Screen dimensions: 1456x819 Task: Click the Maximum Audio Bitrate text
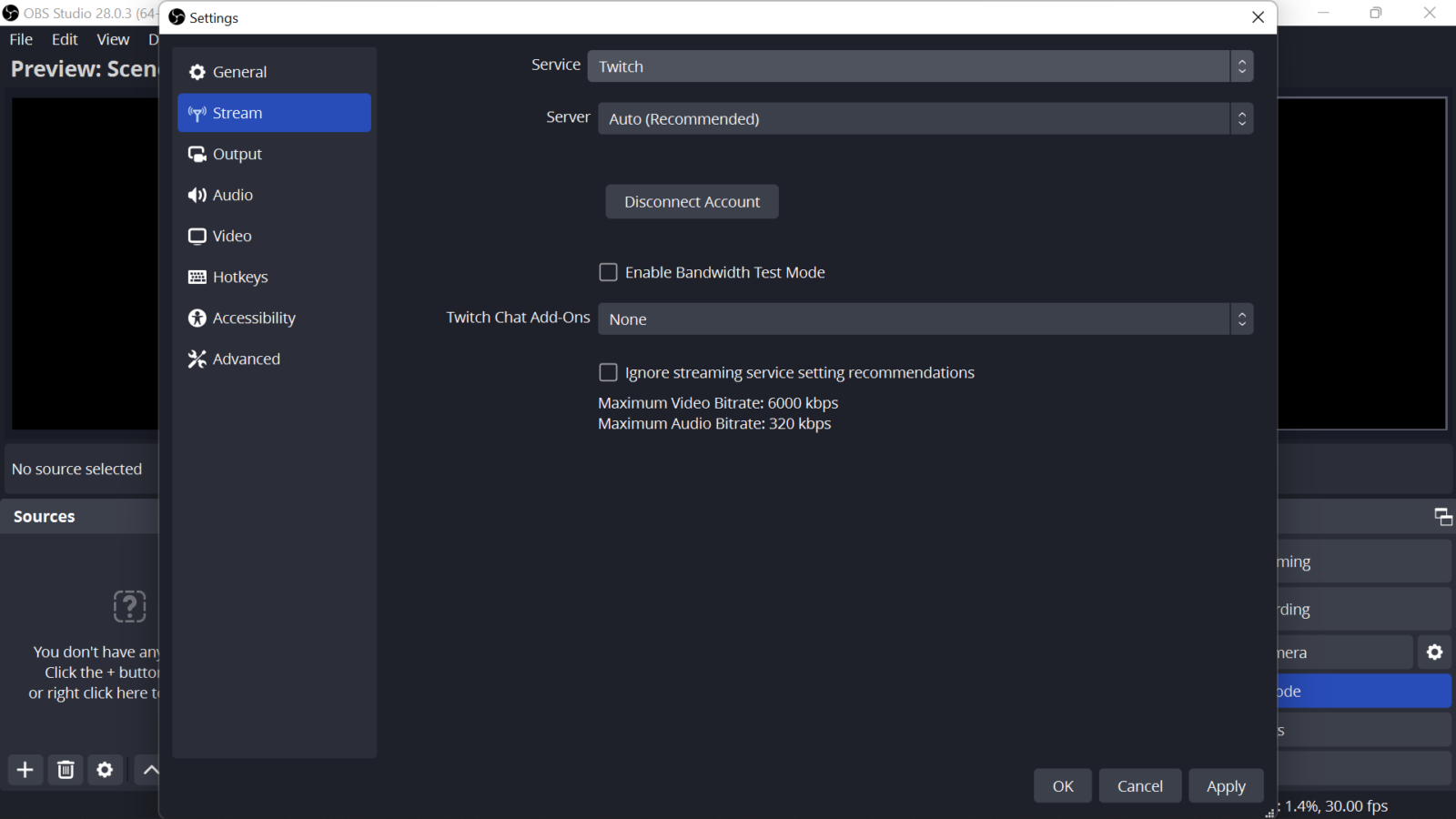point(714,424)
